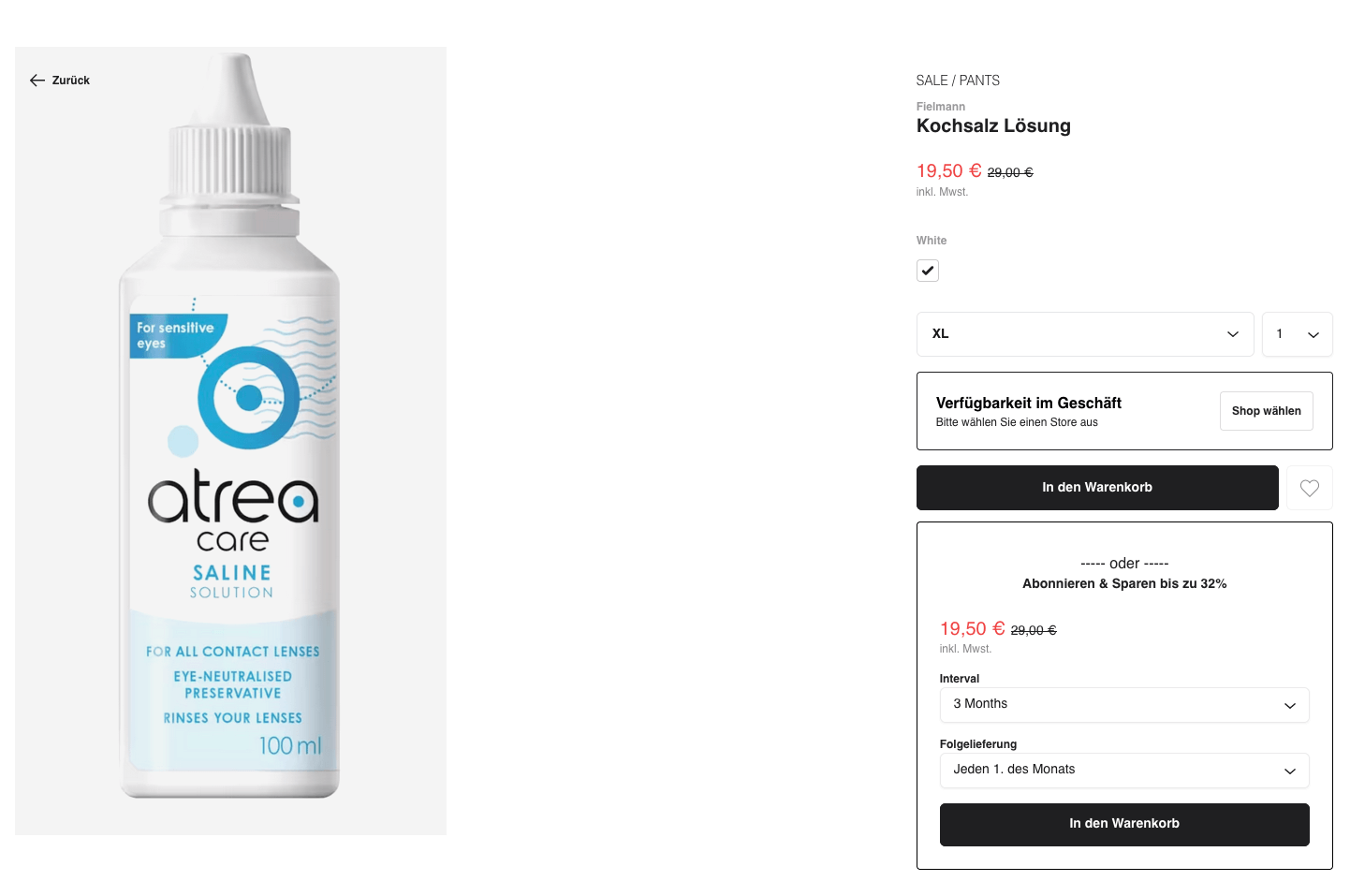Click chevron arrow of quantity selector
The image size is (1350, 896).
[1313, 335]
